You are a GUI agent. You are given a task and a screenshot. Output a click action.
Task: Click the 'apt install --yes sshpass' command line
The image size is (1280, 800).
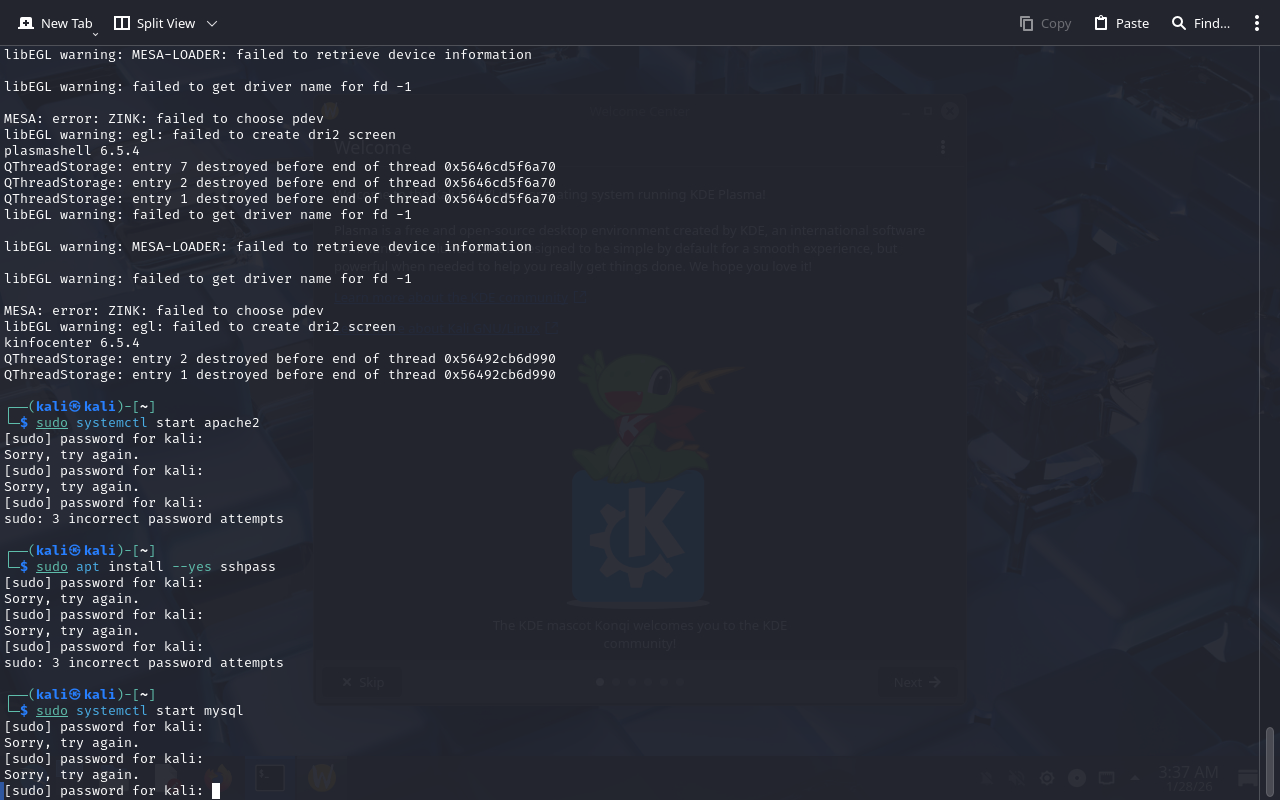pos(176,567)
